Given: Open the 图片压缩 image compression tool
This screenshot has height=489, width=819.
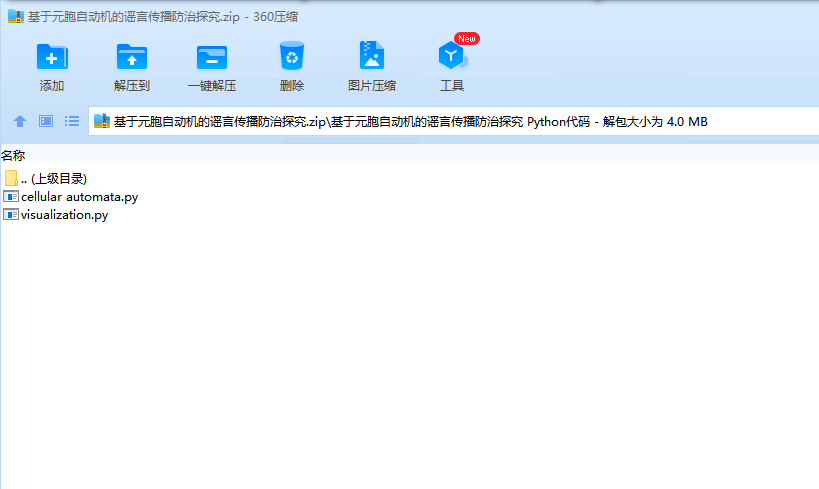Looking at the screenshot, I should [371, 55].
